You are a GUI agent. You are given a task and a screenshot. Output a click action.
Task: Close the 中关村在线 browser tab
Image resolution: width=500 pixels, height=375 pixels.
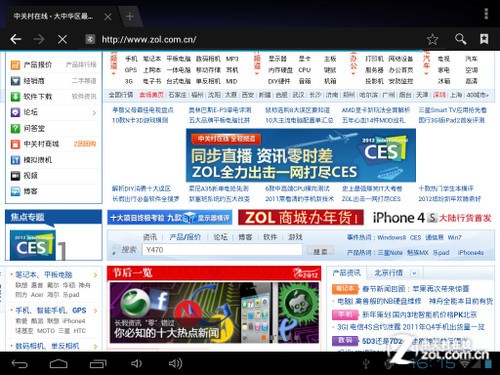point(108,17)
